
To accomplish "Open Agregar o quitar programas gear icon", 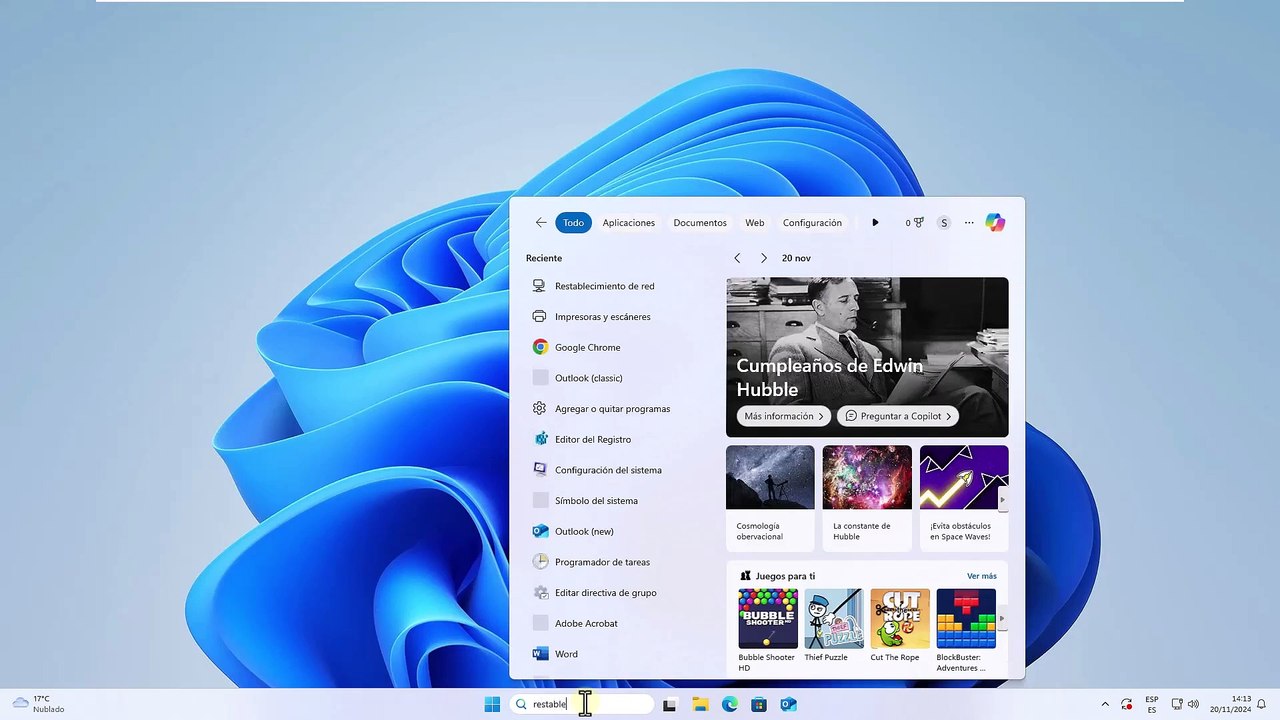I will tap(540, 409).
